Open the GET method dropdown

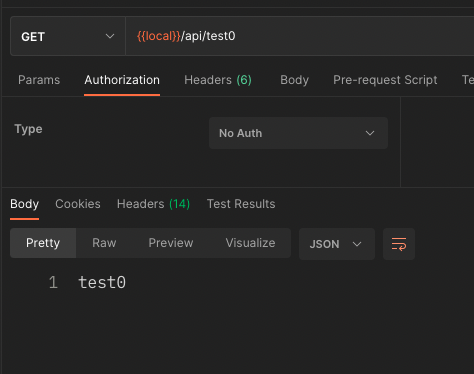point(68,36)
